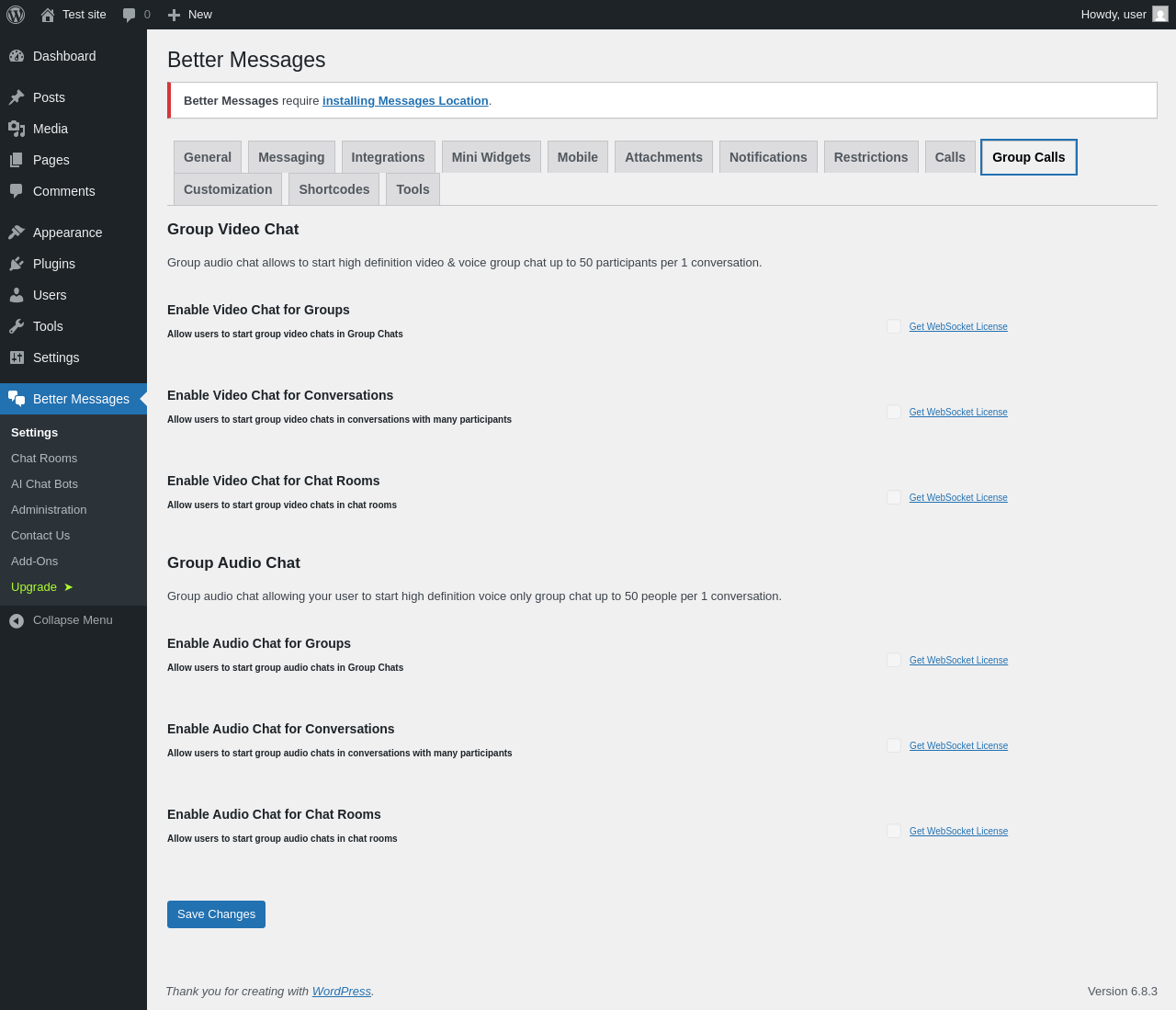
Task: Click the Appearance paintbrush icon
Action: point(17,233)
